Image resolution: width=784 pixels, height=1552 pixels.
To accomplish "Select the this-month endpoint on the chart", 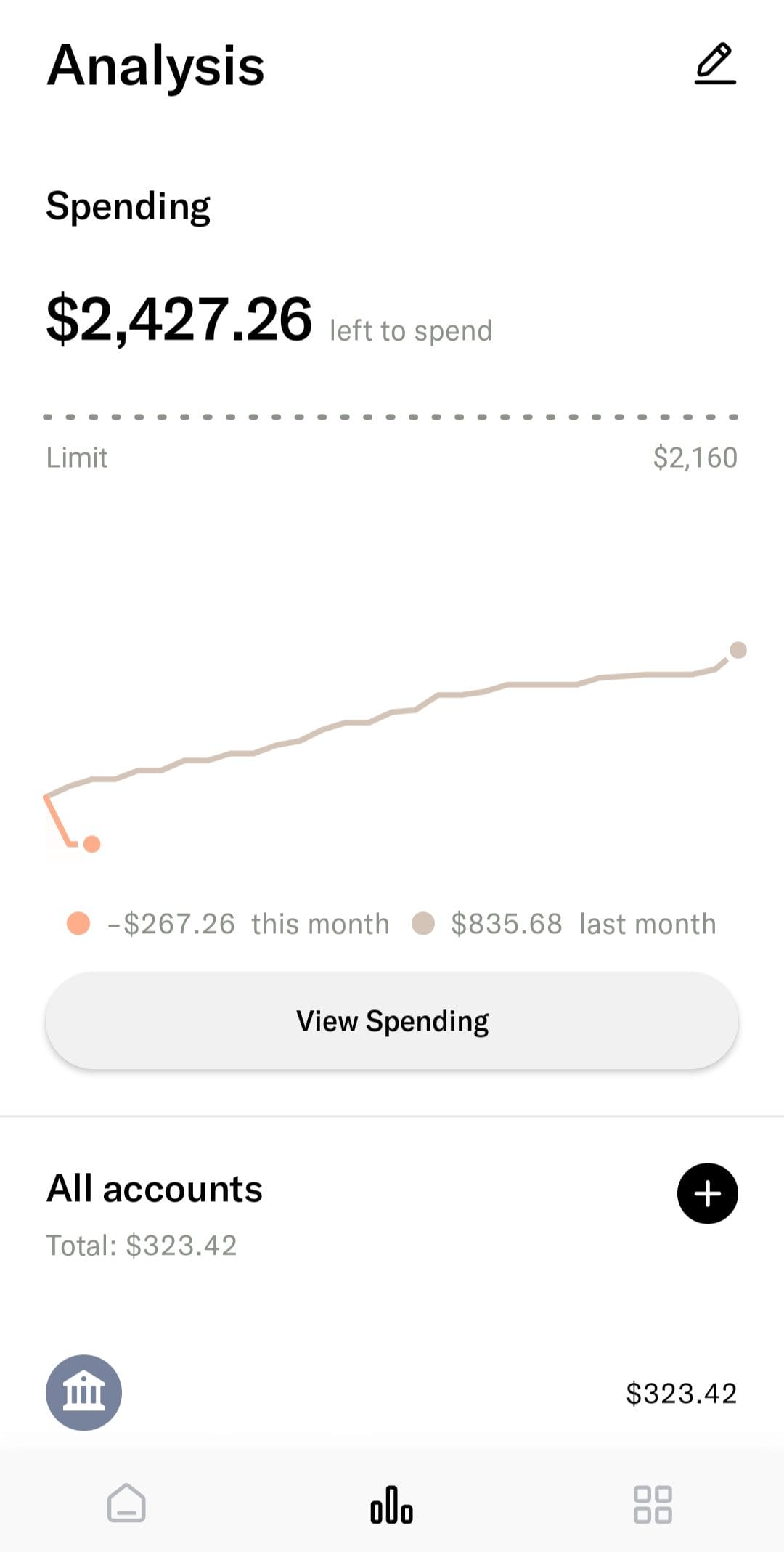I will pos(91,844).
